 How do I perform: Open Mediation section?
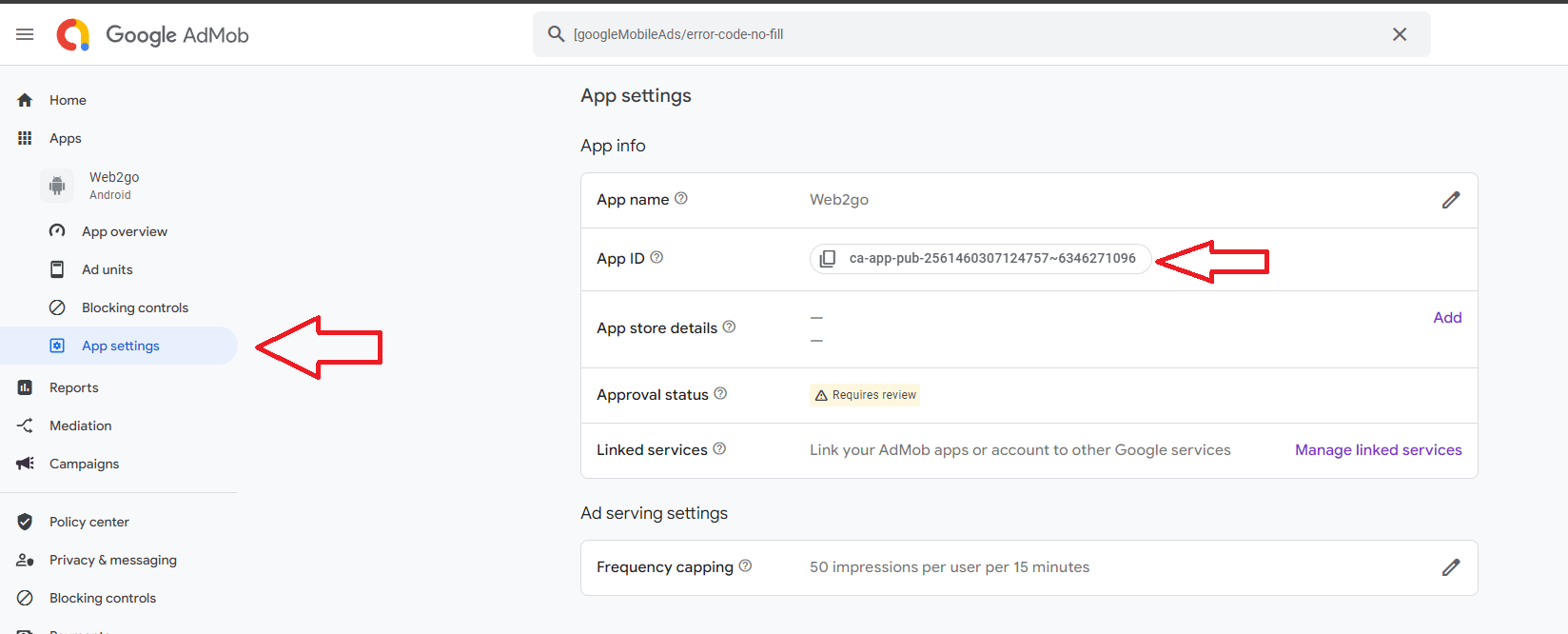[80, 426]
